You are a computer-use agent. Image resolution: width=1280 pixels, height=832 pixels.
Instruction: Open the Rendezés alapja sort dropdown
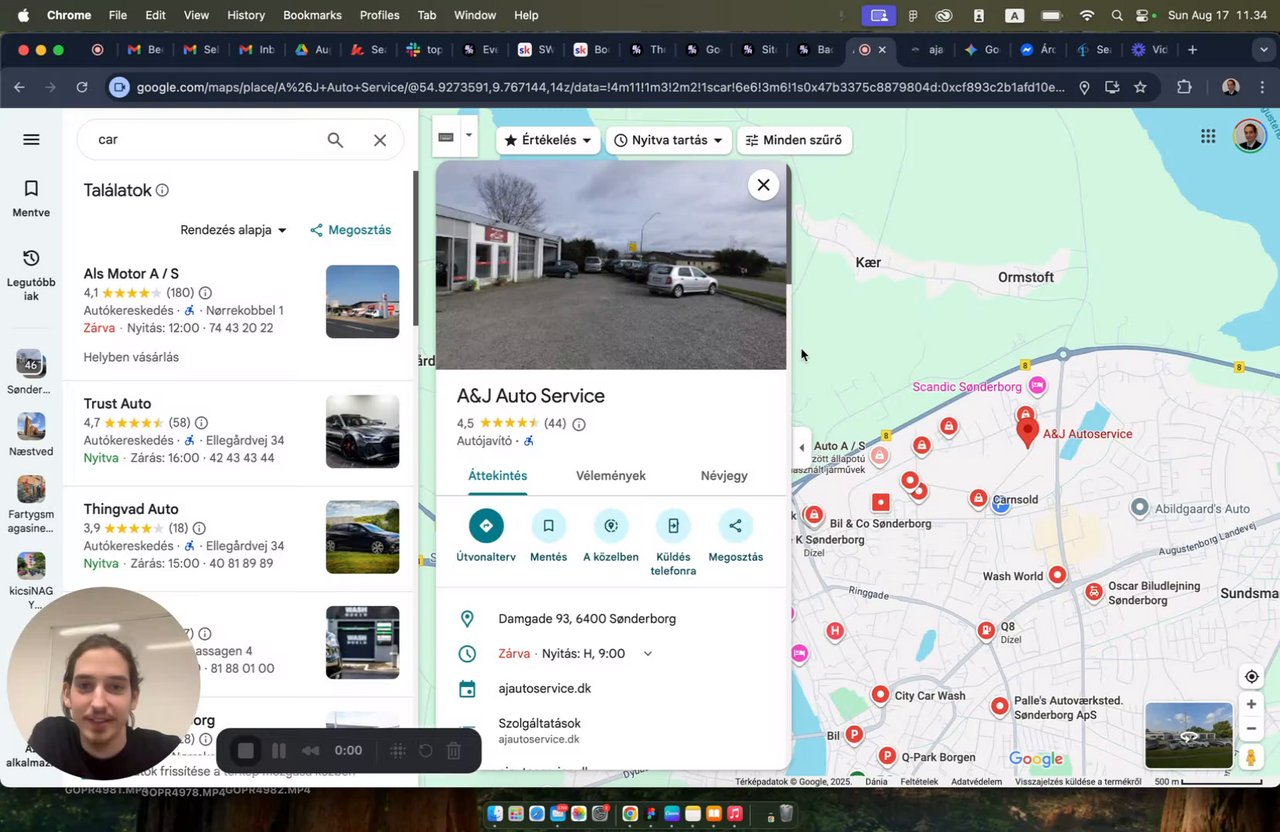(x=234, y=230)
